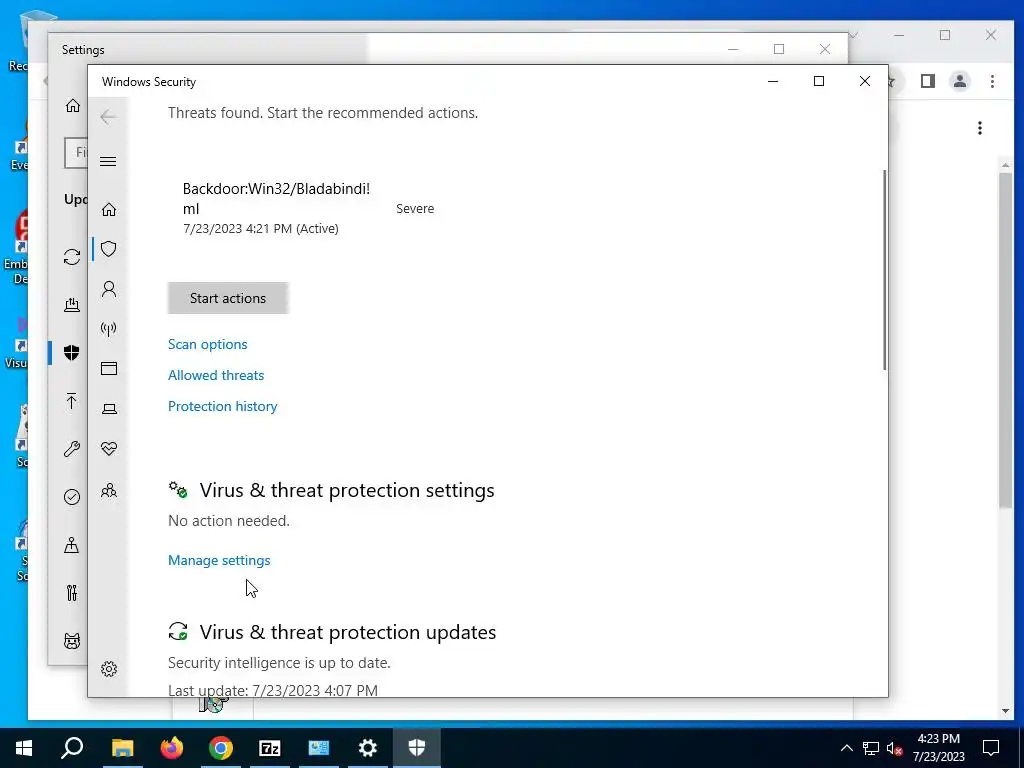Open Firewall & network protection icon
The width and height of the screenshot is (1024, 768).
(109, 328)
